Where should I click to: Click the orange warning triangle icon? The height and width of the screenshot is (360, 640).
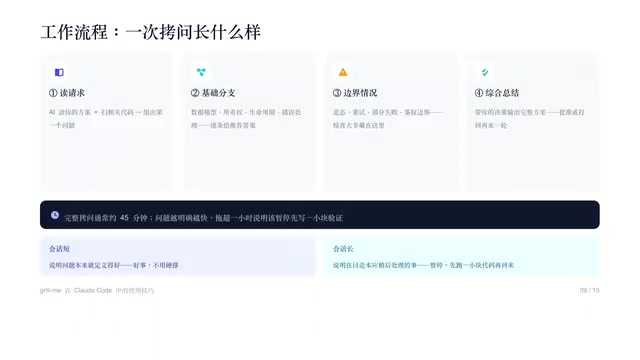pyautogui.click(x=343, y=72)
